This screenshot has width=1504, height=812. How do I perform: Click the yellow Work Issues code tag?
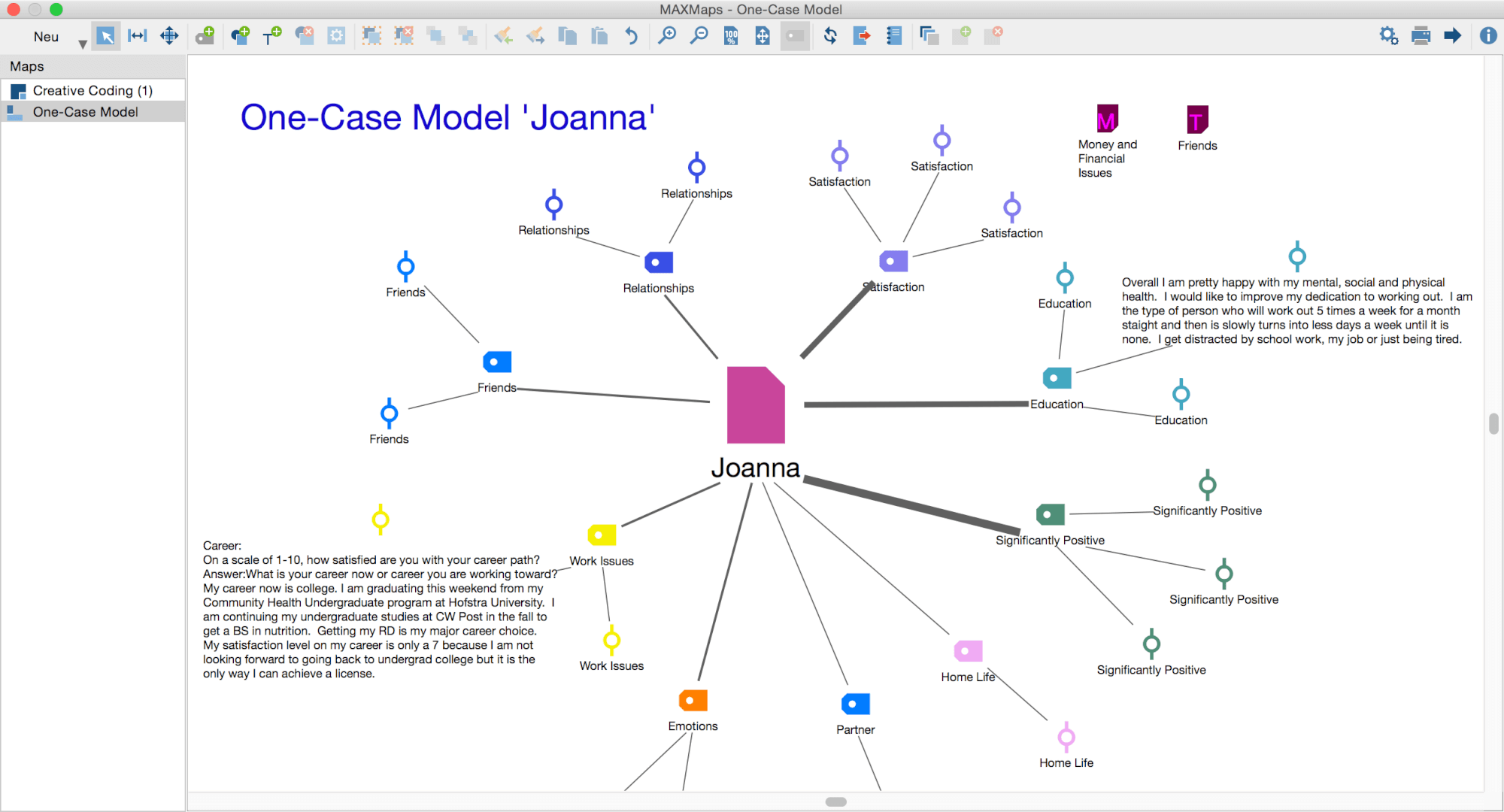tap(602, 535)
